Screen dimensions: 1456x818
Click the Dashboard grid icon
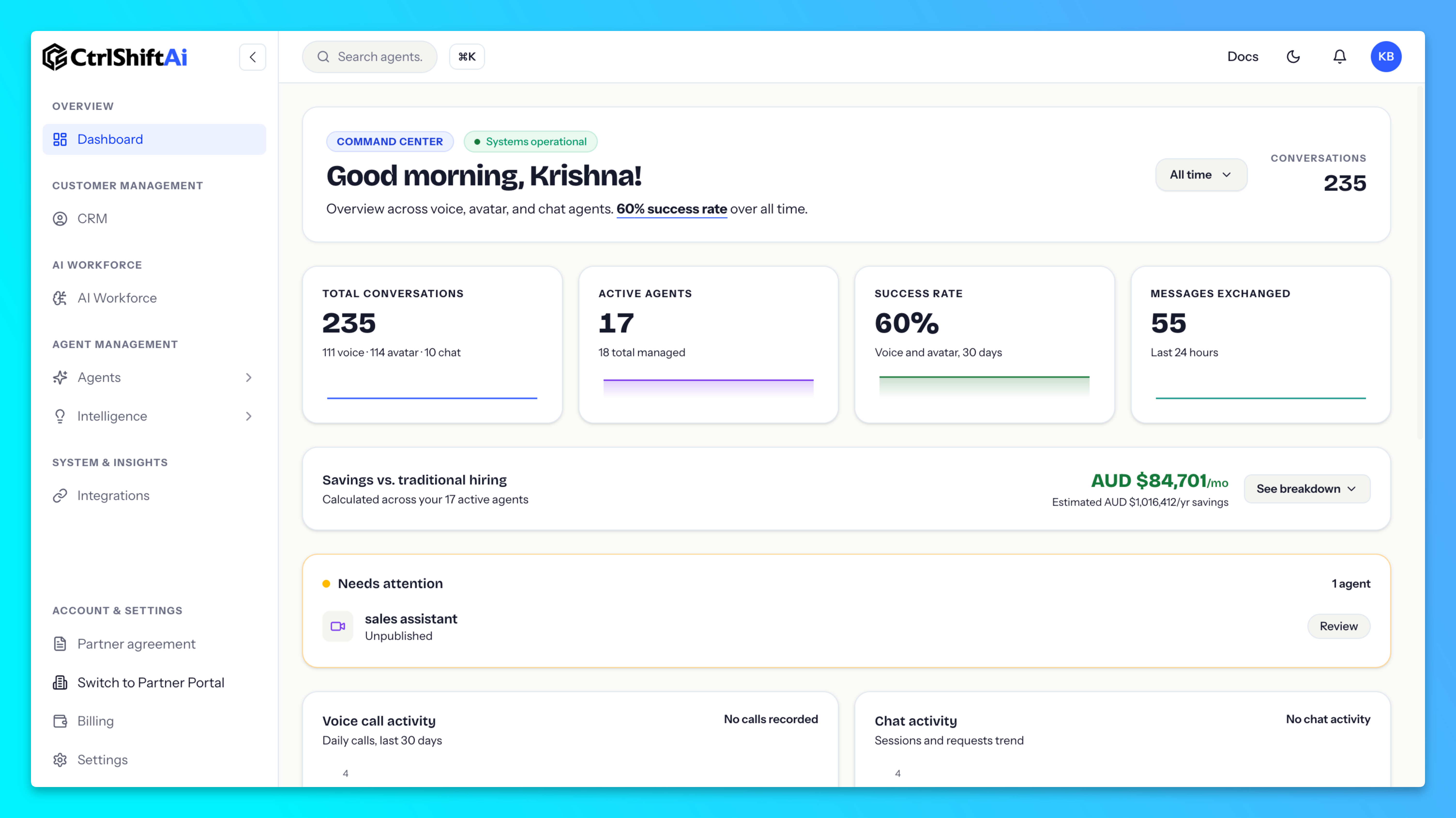(x=60, y=140)
